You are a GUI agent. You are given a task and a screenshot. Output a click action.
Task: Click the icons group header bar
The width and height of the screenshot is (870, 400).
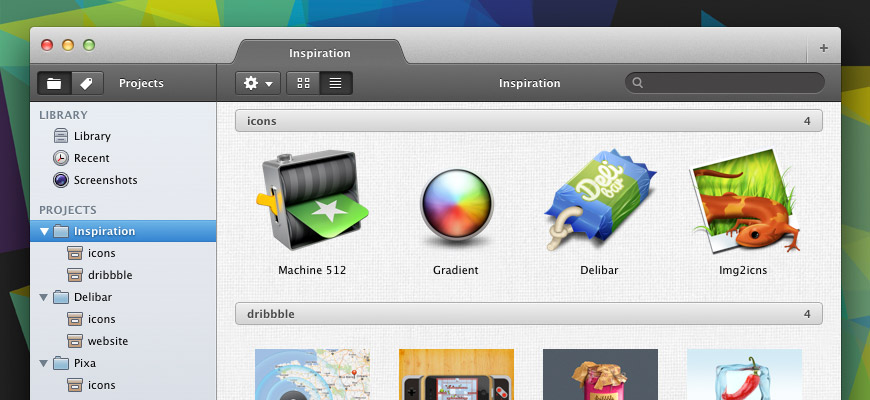click(x=529, y=121)
